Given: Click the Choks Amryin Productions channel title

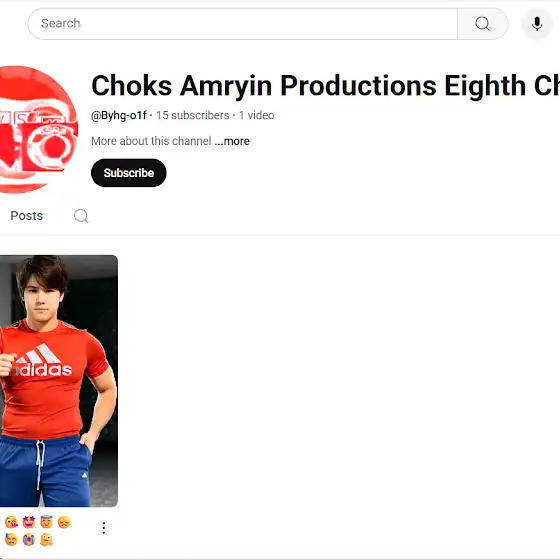Looking at the screenshot, I should tap(325, 86).
